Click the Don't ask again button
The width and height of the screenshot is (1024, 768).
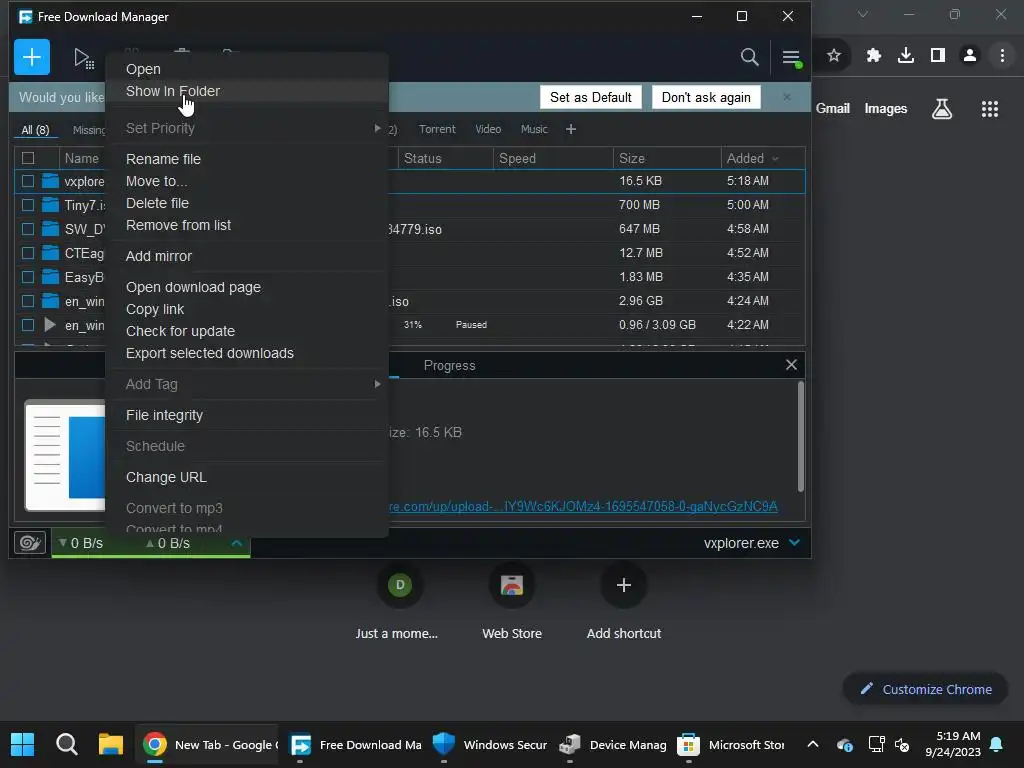[x=706, y=97]
